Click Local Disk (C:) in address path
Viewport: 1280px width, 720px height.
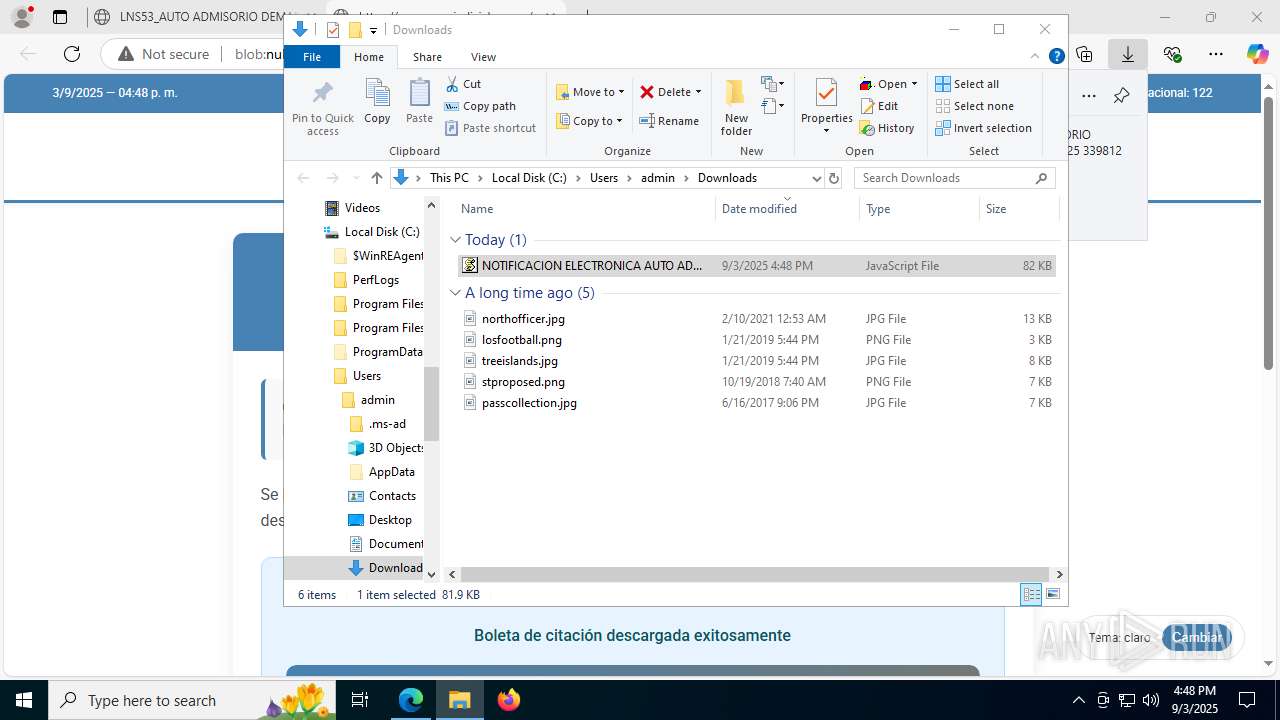(x=529, y=178)
